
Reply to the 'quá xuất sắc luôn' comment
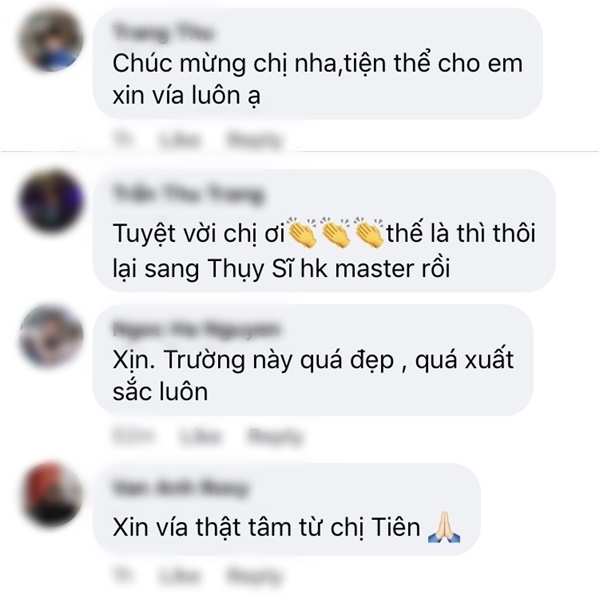[x=275, y=436]
